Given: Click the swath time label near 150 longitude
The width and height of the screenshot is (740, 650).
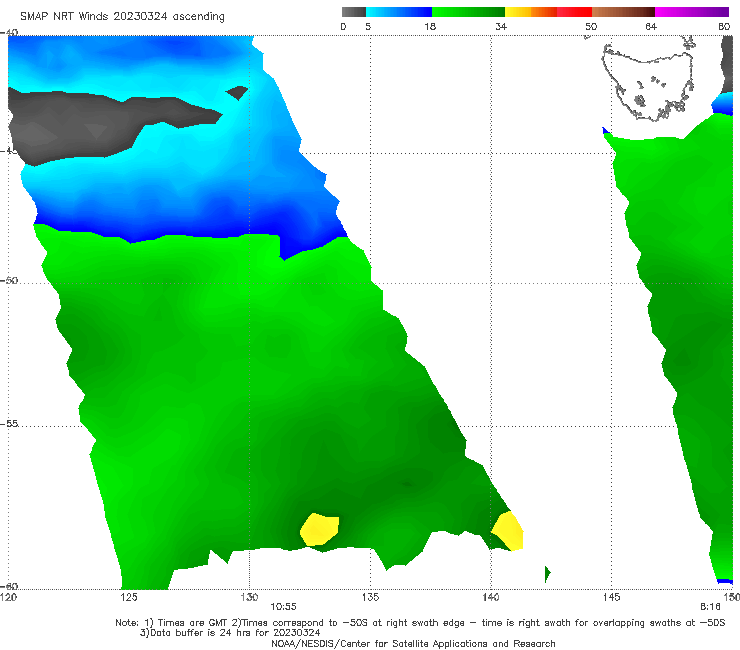Looking at the screenshot, I should 710,607.
